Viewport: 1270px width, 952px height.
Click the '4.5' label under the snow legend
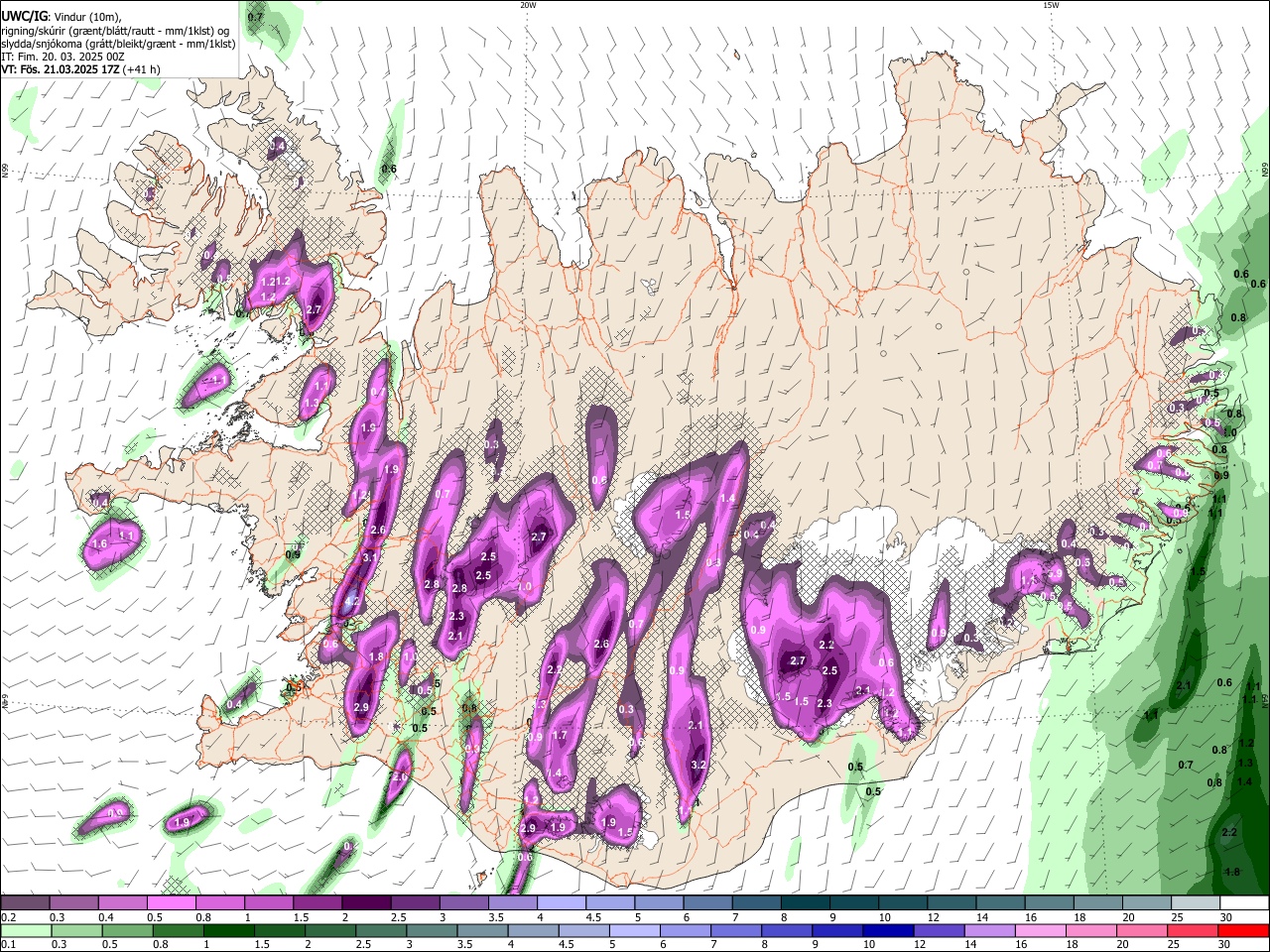click(x=593, y=917)
